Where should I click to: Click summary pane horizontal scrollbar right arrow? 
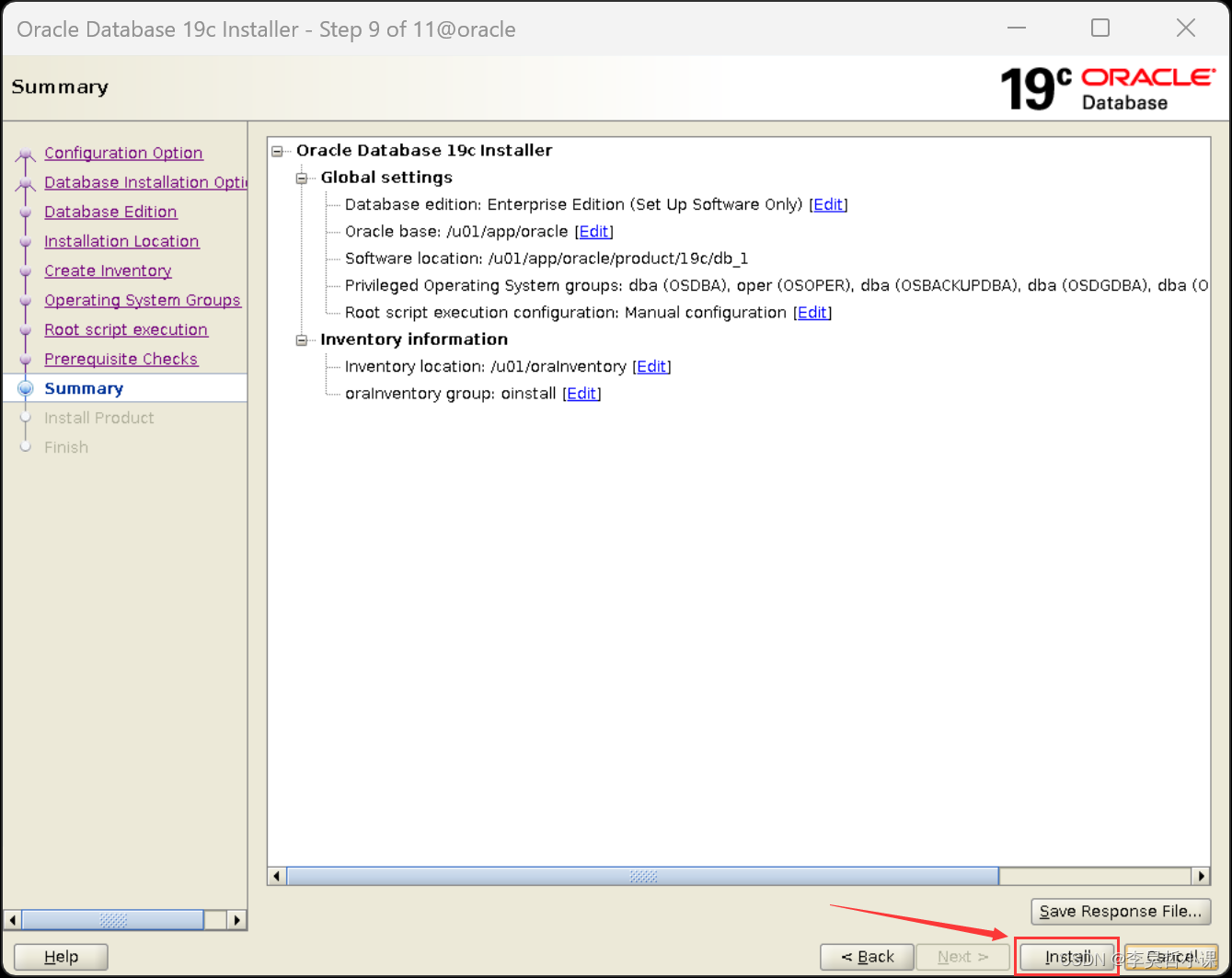[1201, 876]
